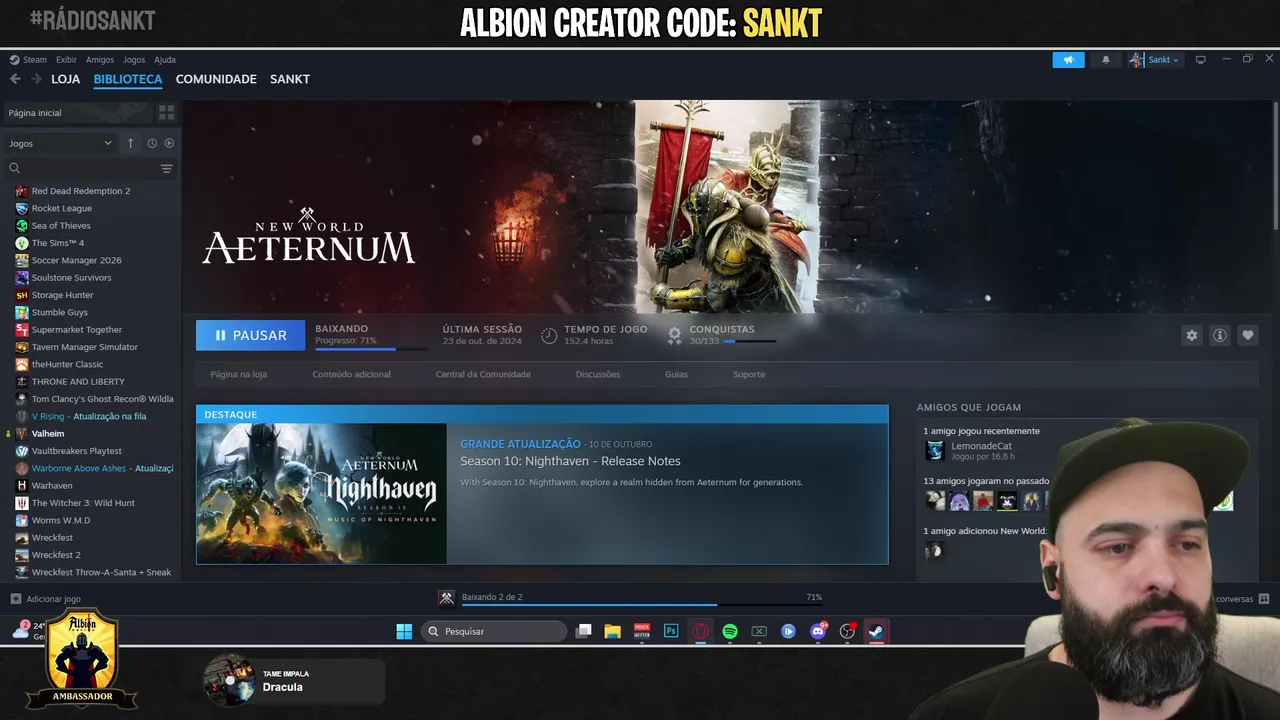
Task: Open the Jogos category dropdown
Action: tap(61, 143)
